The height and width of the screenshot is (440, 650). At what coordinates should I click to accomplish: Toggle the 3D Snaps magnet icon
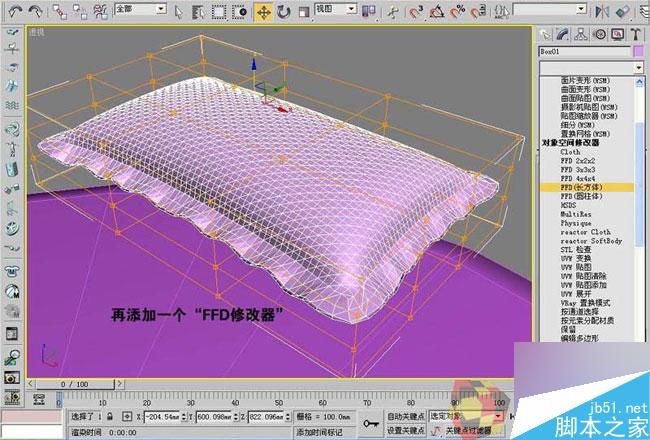[416, 12]
